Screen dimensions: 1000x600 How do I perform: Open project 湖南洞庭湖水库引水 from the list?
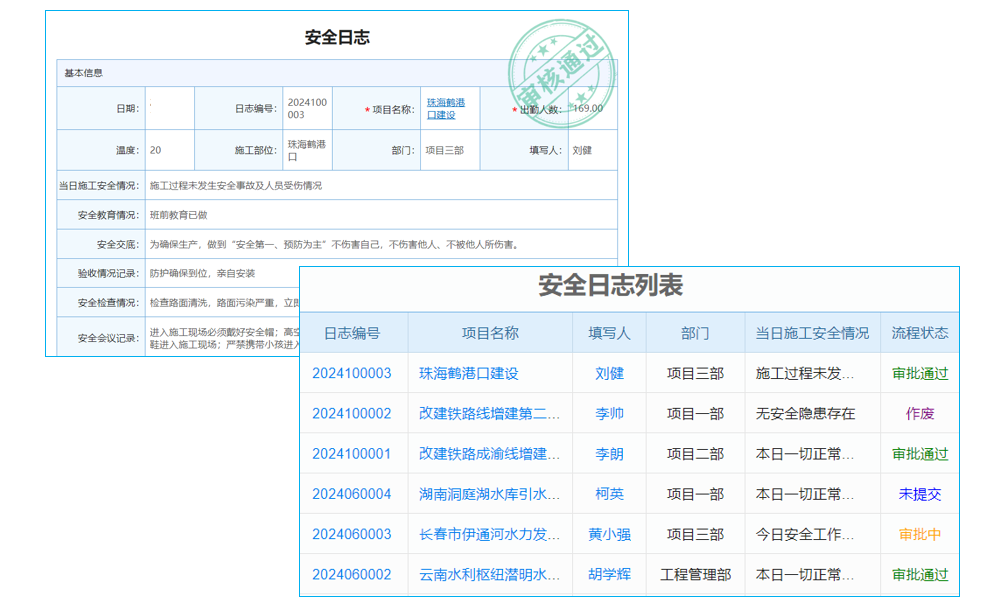click(x=489, y=494)
